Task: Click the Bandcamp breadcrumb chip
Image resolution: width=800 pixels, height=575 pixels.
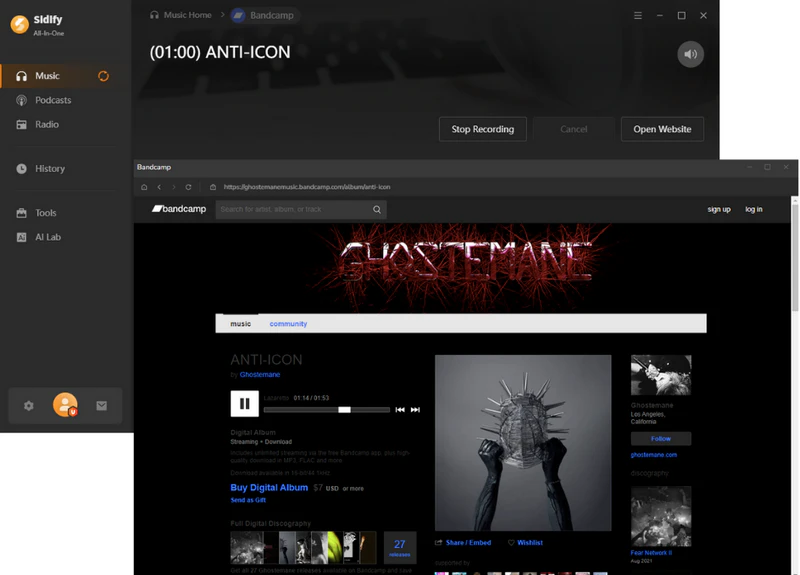Action: point(264,15)
